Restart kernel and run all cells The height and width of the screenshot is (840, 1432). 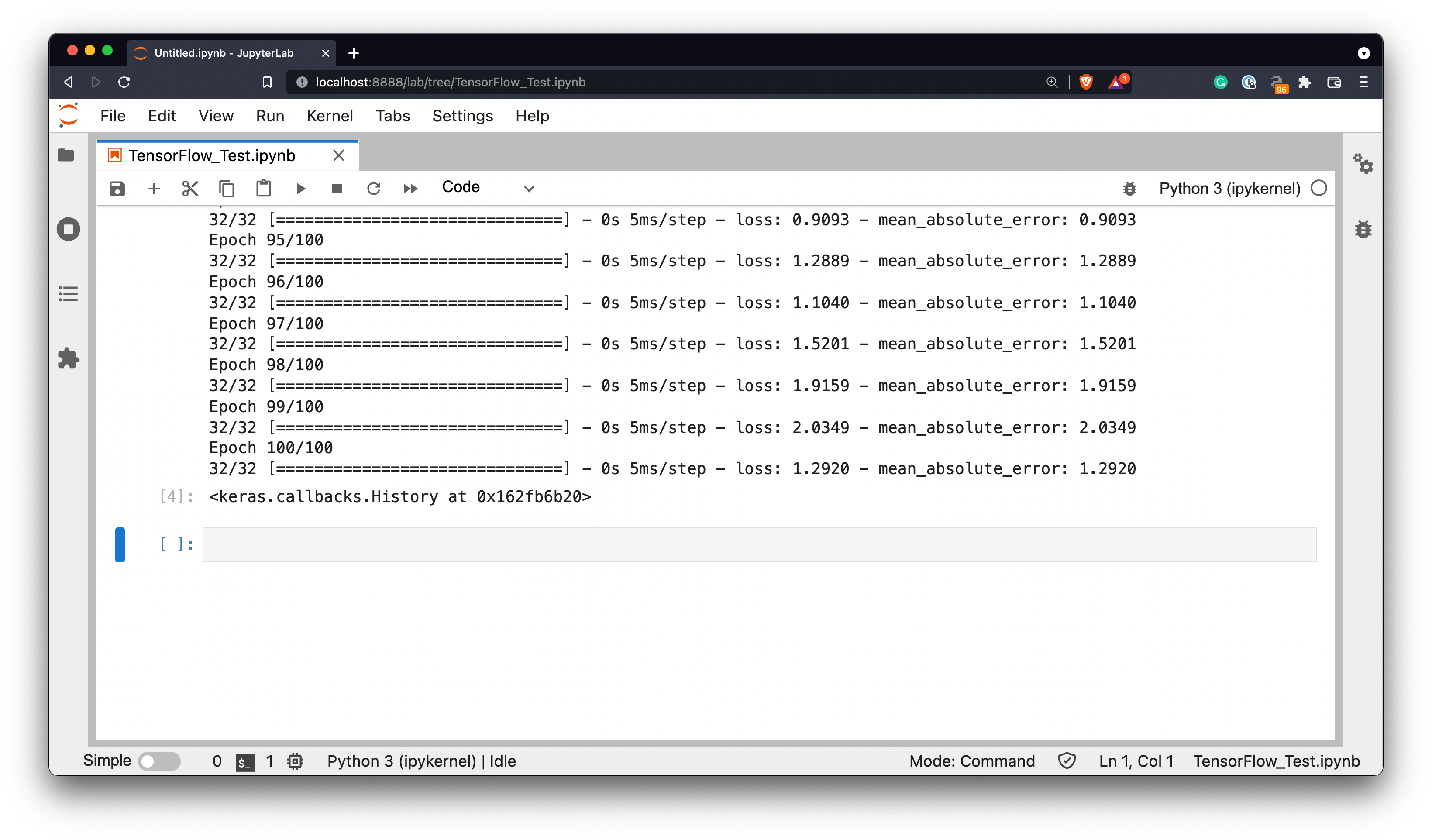click(x=410, y=188)
